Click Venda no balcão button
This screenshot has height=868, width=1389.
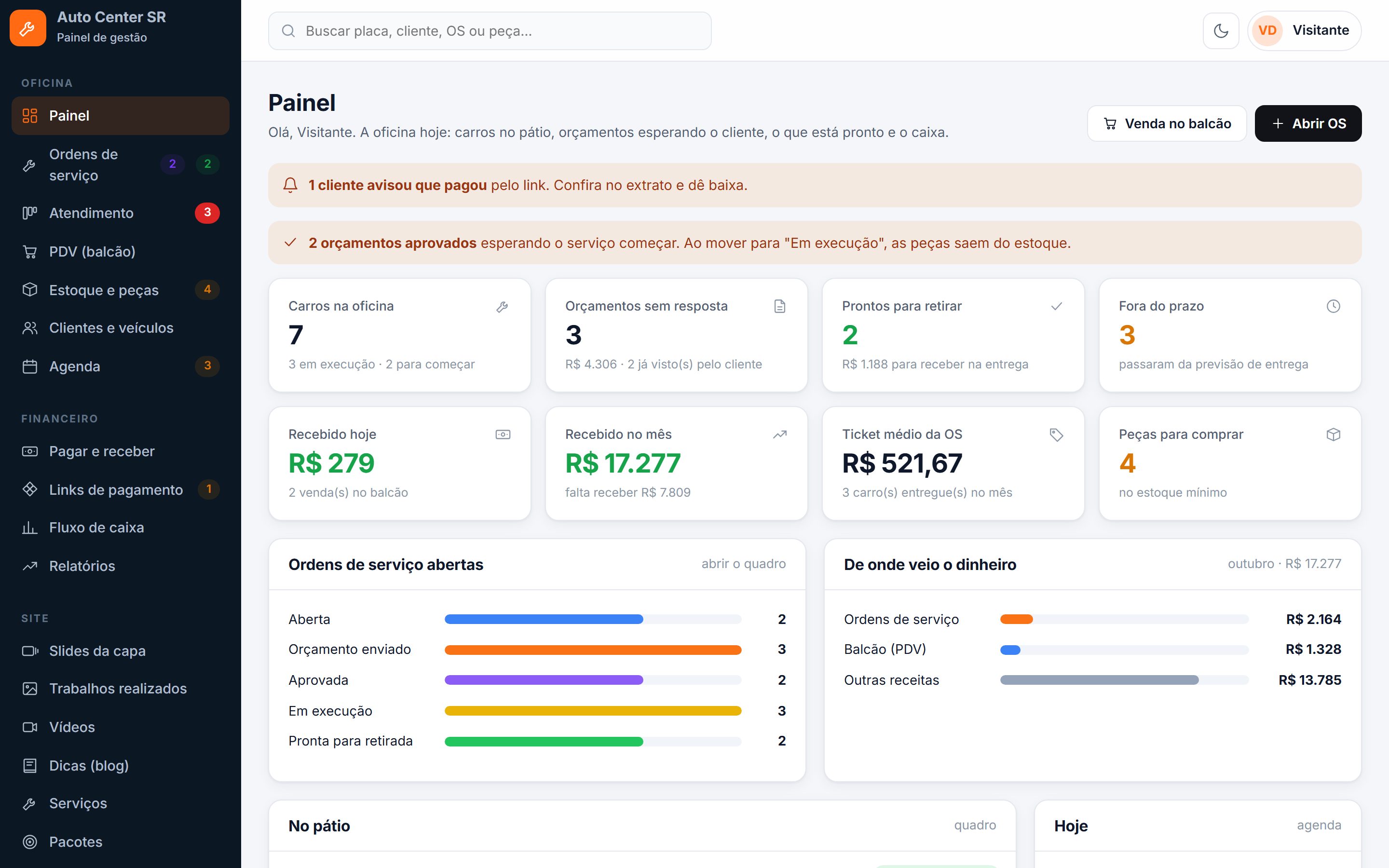(1166, 123)
